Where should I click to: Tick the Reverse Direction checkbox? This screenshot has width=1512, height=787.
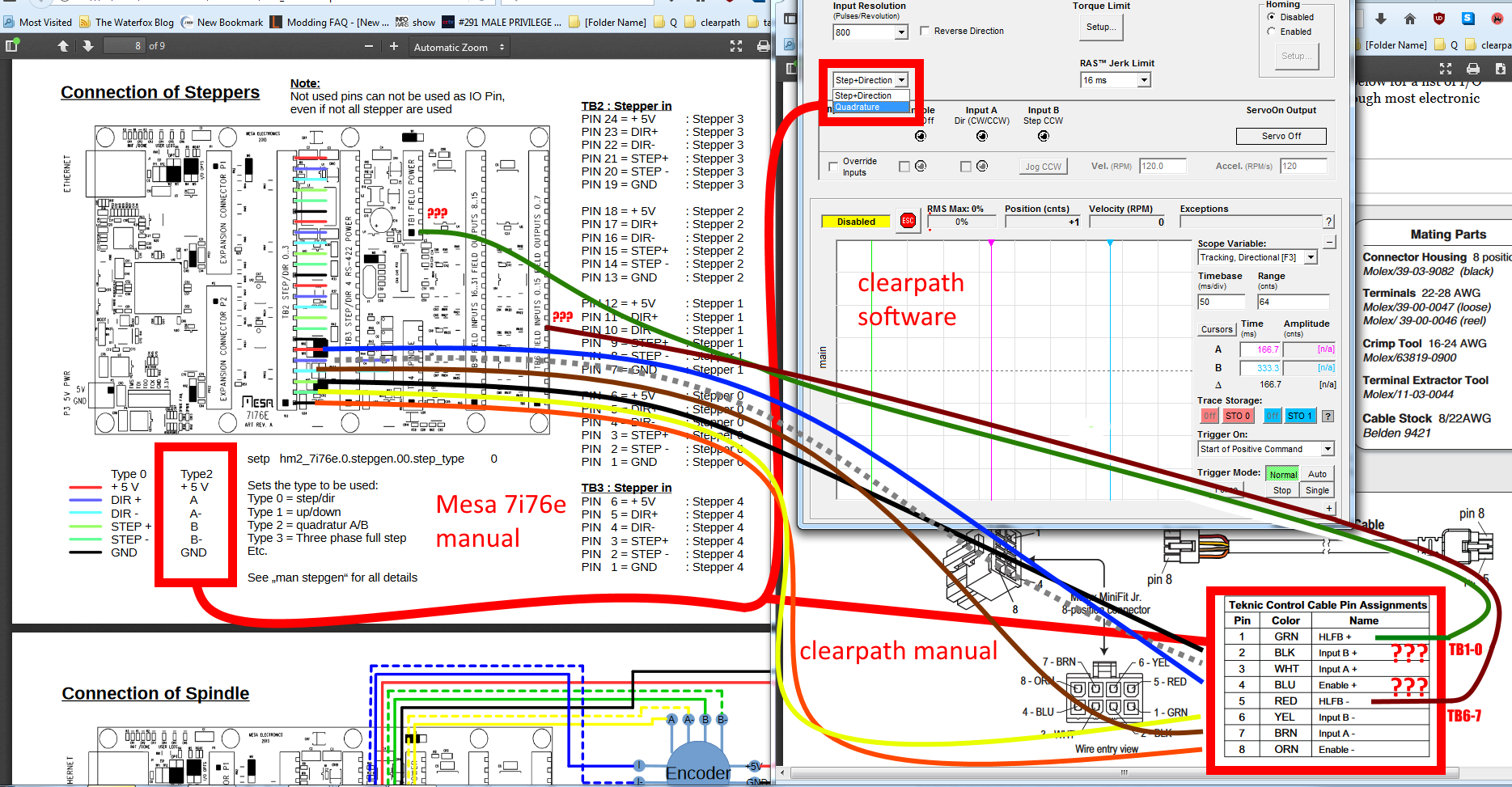925,32
